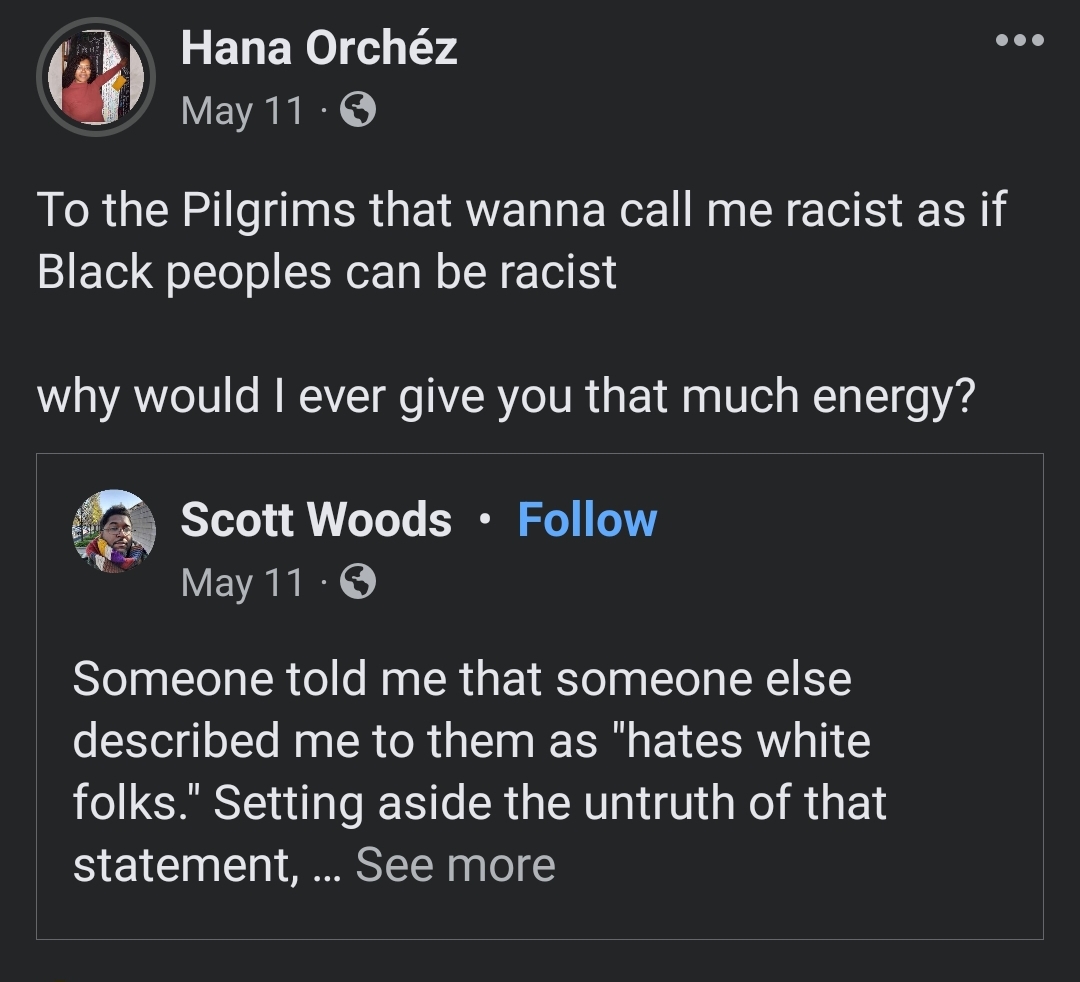Open the three-dot post options menu
The height and width of the screenshot is (982, 1080).
tap(1019, 42)
